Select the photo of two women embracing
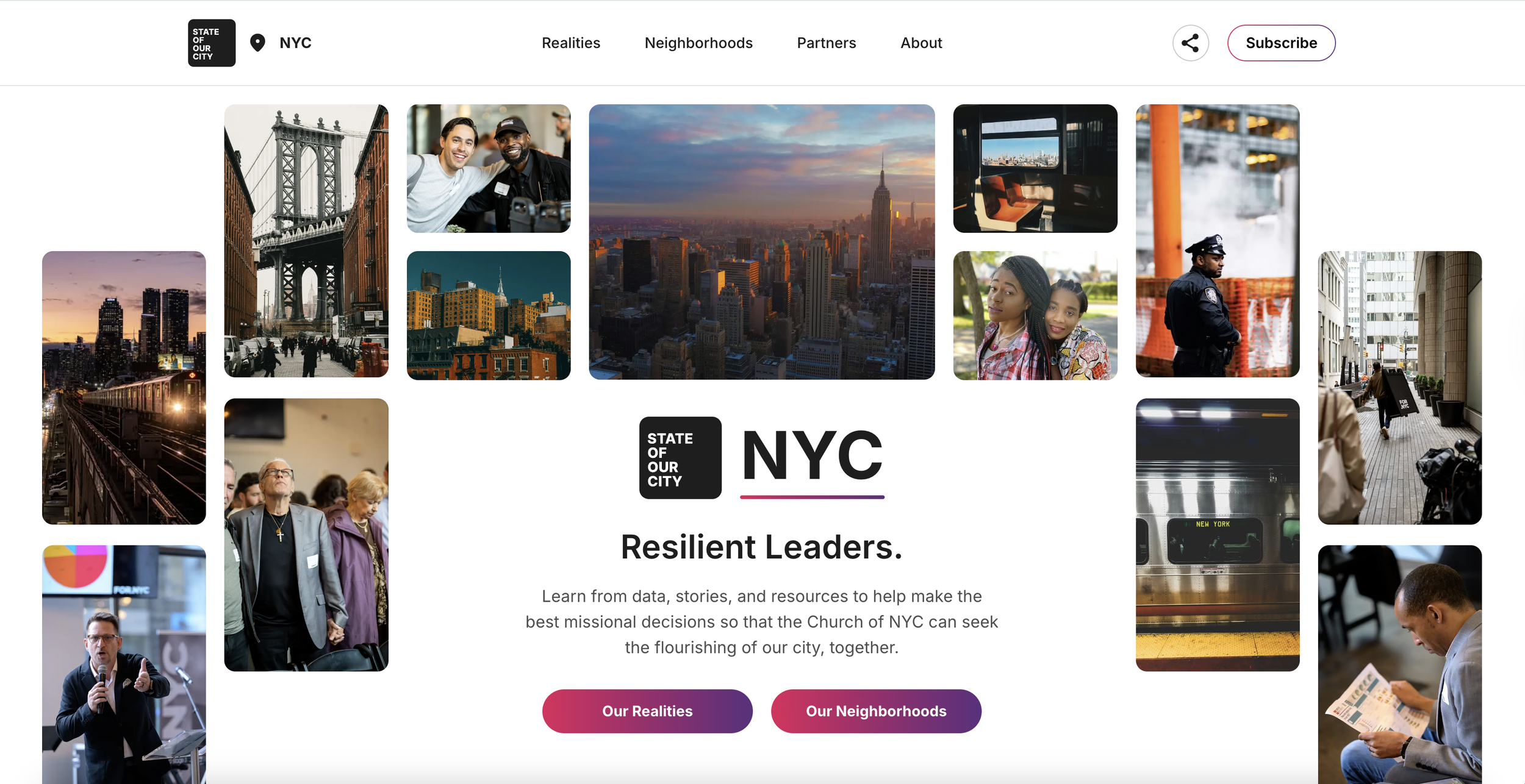 tap(1035, 315)
